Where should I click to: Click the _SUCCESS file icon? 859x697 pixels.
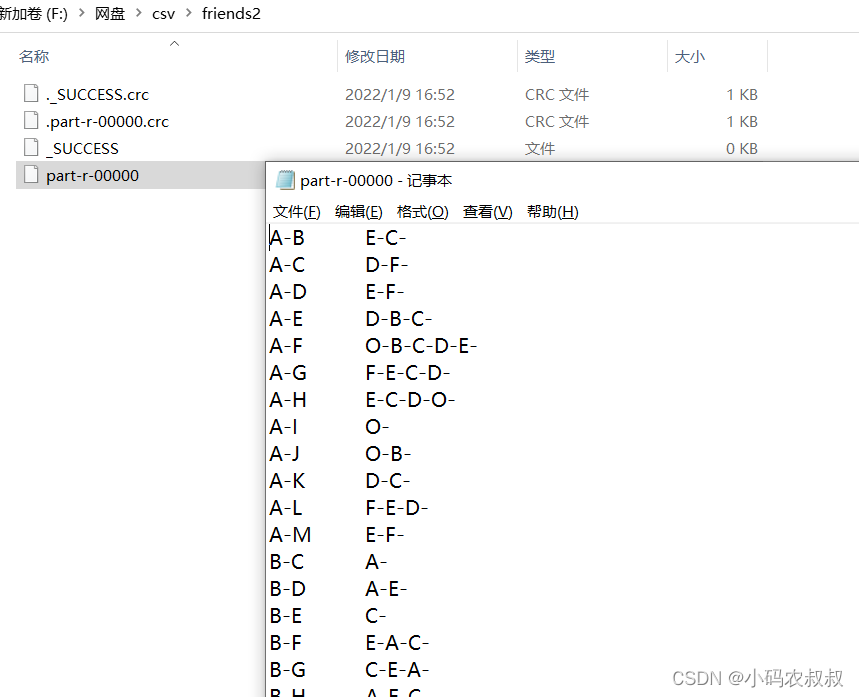click(x=30, y=148)
